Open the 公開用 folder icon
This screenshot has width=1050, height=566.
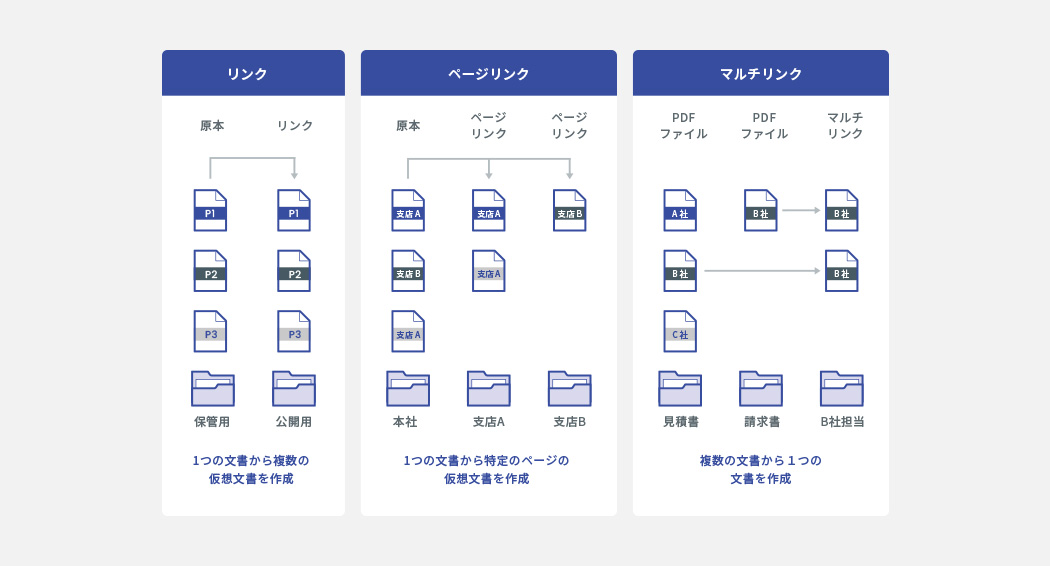294,388
